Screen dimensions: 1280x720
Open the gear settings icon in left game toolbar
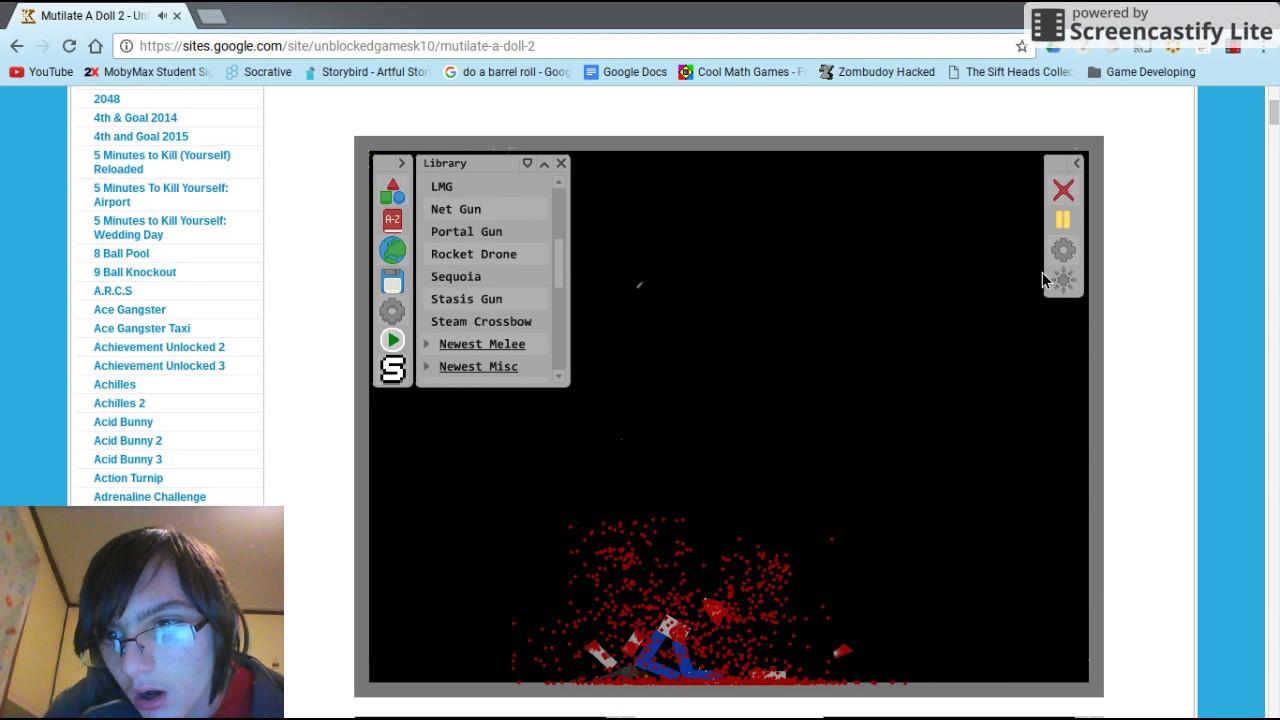tap(392, 311)
